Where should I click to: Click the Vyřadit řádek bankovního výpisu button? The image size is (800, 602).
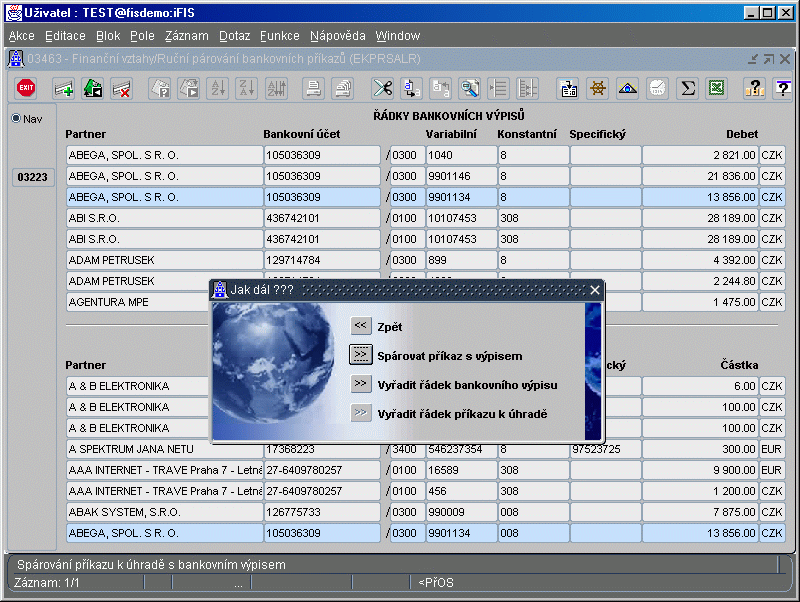361,384
